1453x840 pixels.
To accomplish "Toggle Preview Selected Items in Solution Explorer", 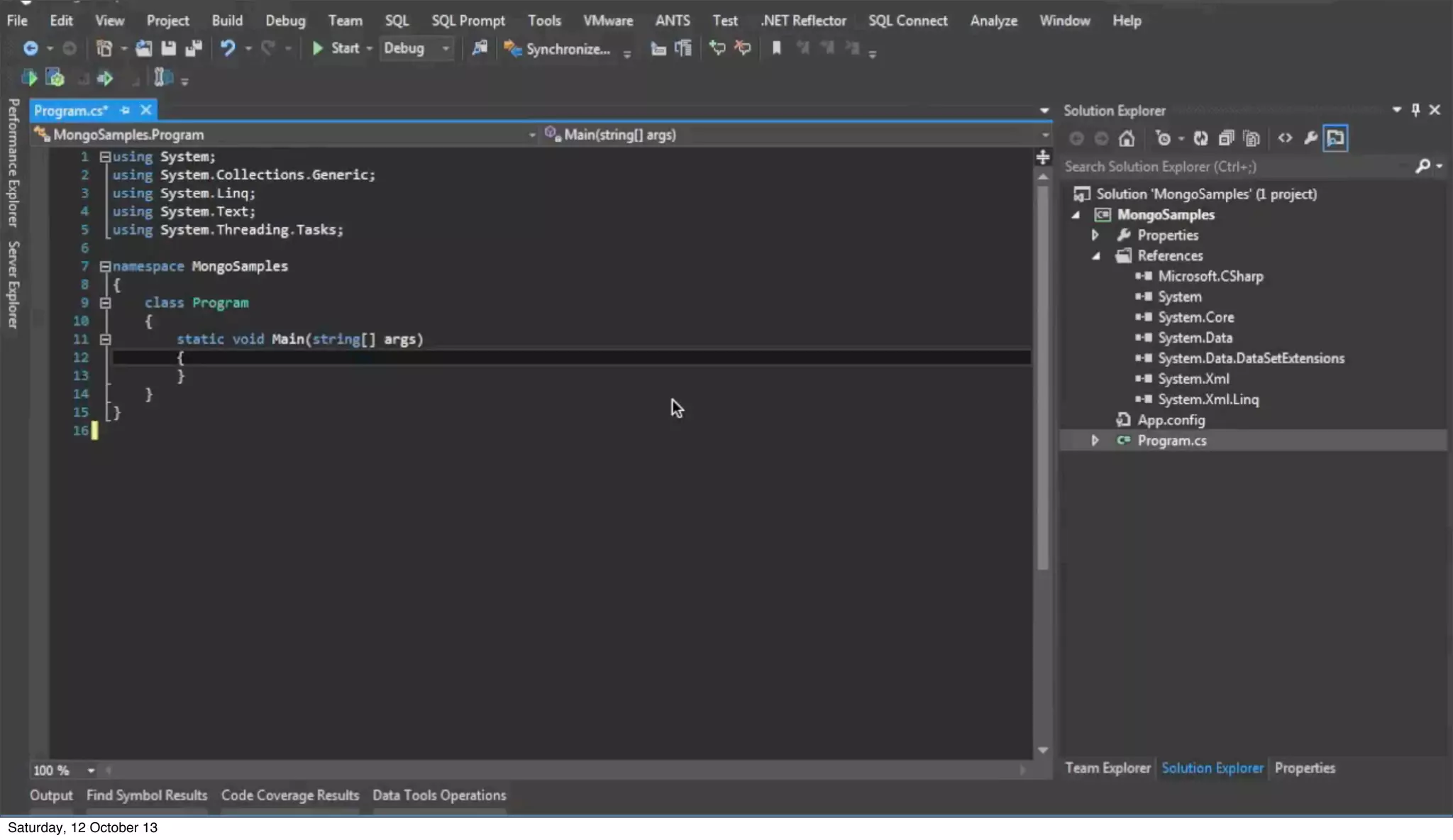I will (x=1335, y=138).
